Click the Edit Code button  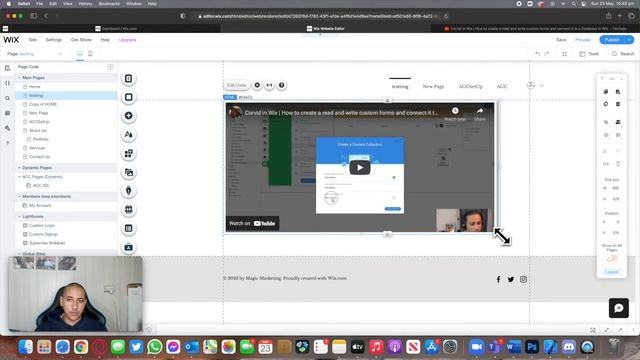(236, 85)
